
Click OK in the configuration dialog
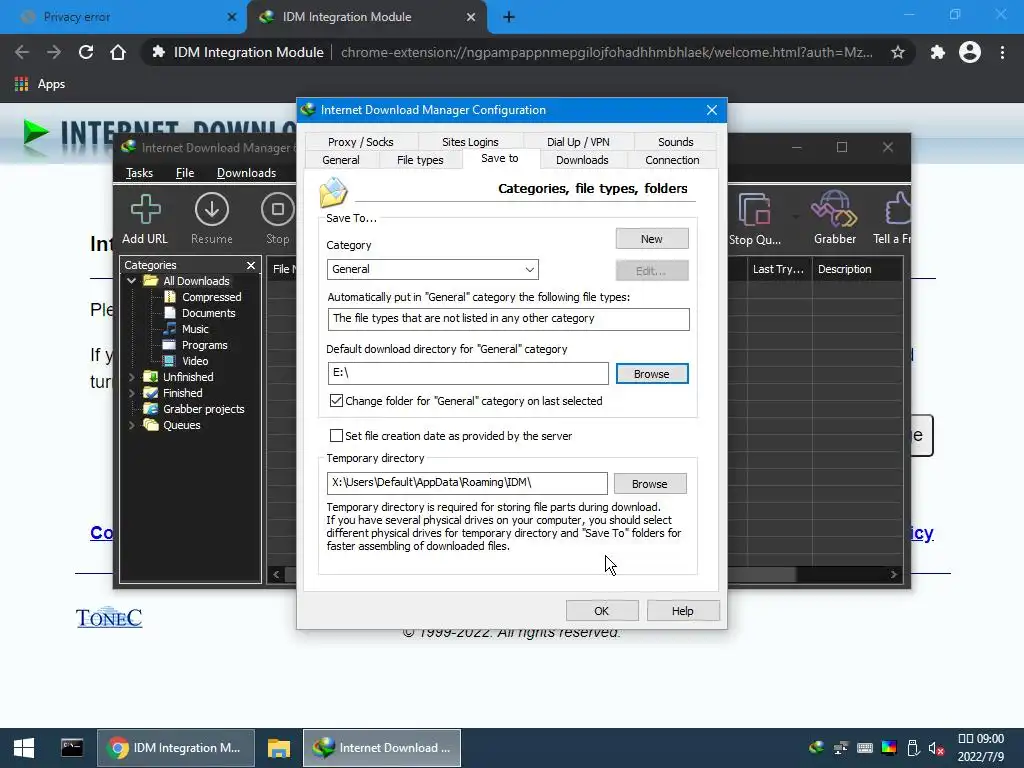click(601, 611)
